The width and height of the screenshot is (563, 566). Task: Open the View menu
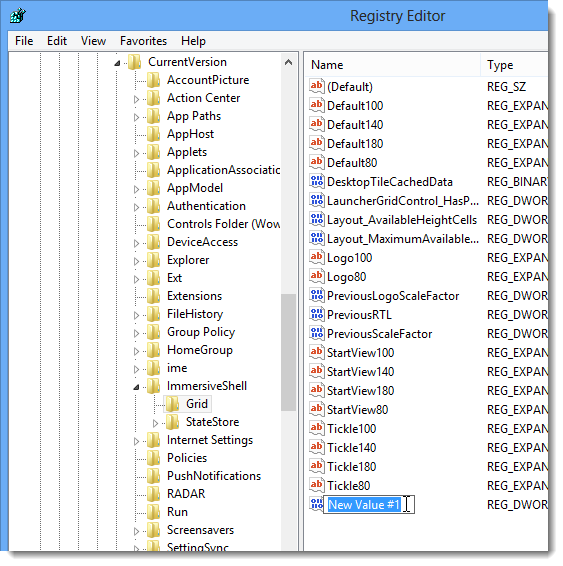point(93,41)
